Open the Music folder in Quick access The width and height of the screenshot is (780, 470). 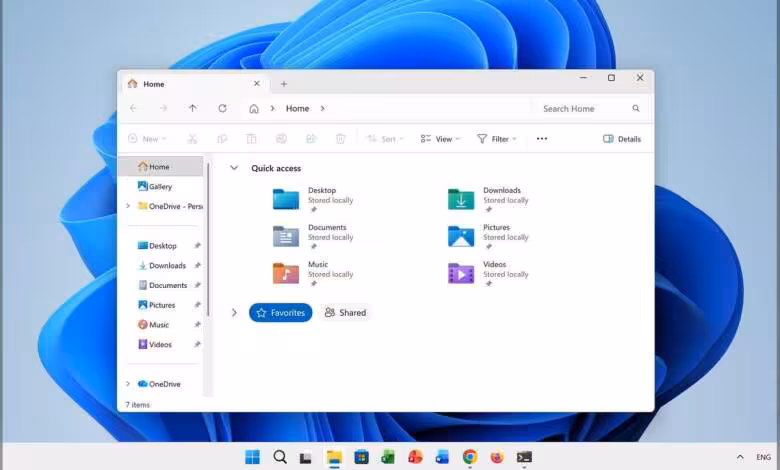click(x=312, y=274)
